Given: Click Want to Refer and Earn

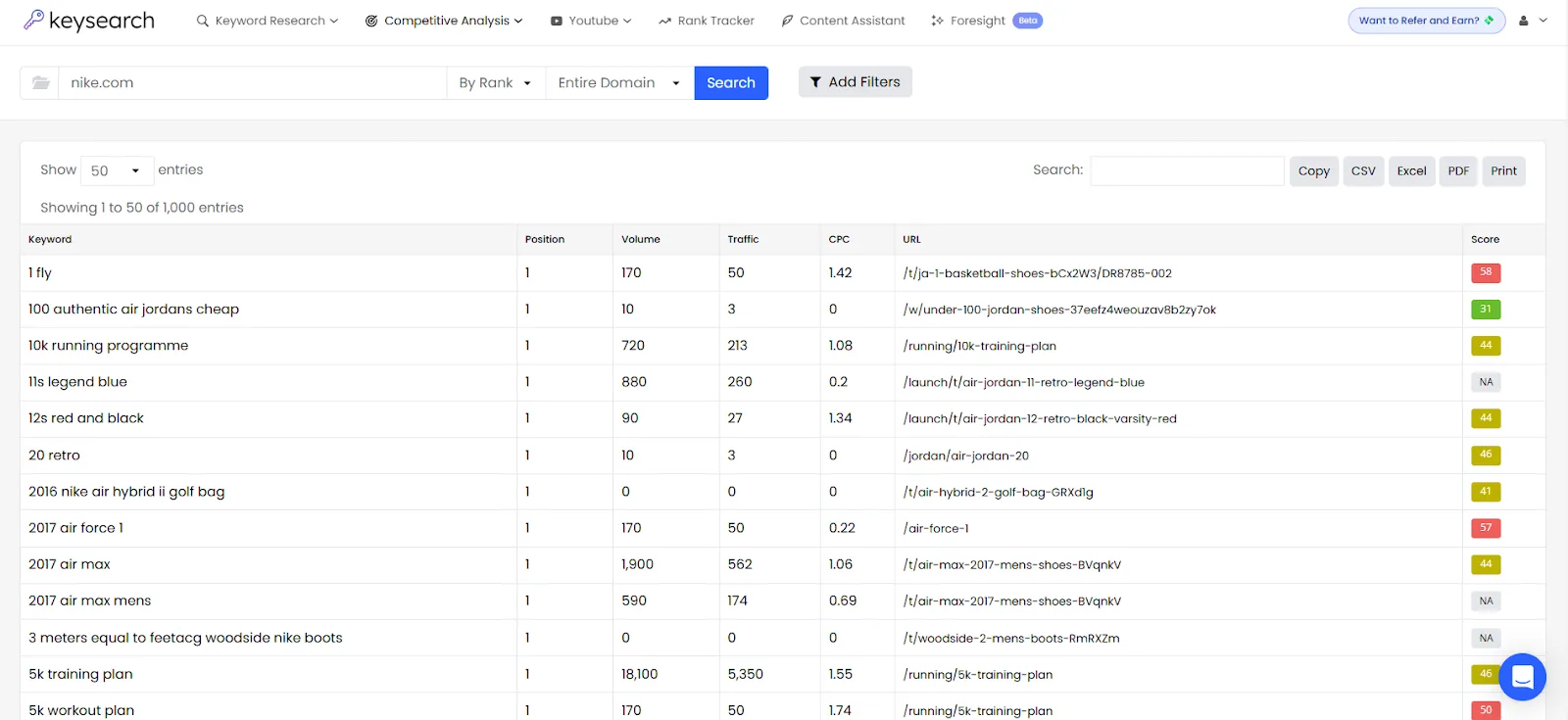Looking at the screenshot, I should [1427, 21].
